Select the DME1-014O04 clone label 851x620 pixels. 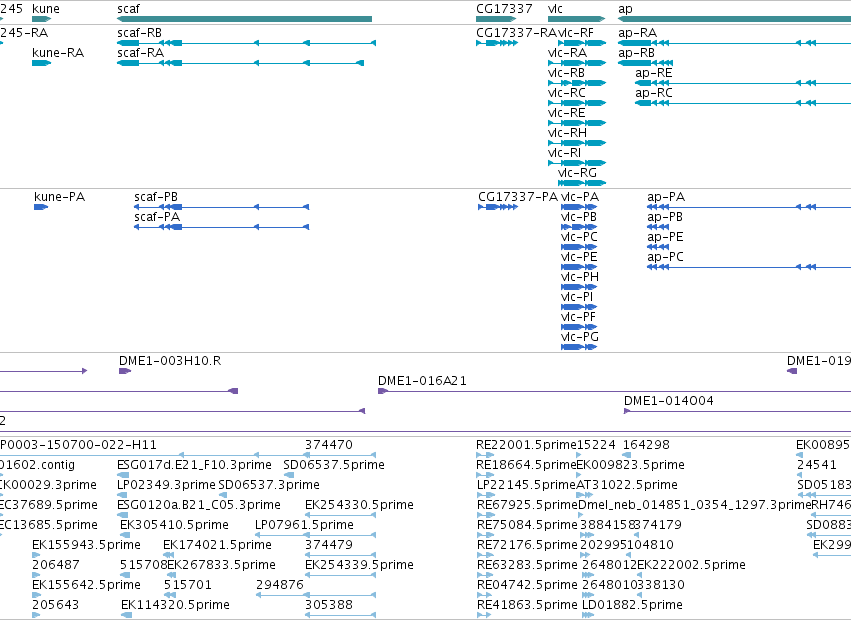669,401
